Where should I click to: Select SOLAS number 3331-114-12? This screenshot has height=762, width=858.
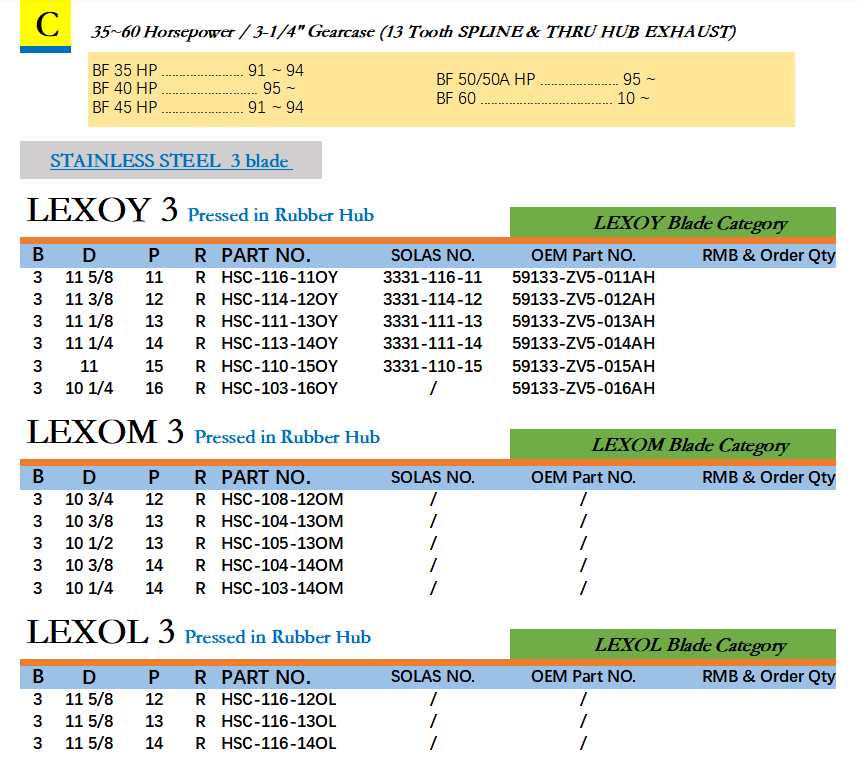coord(432,299)
